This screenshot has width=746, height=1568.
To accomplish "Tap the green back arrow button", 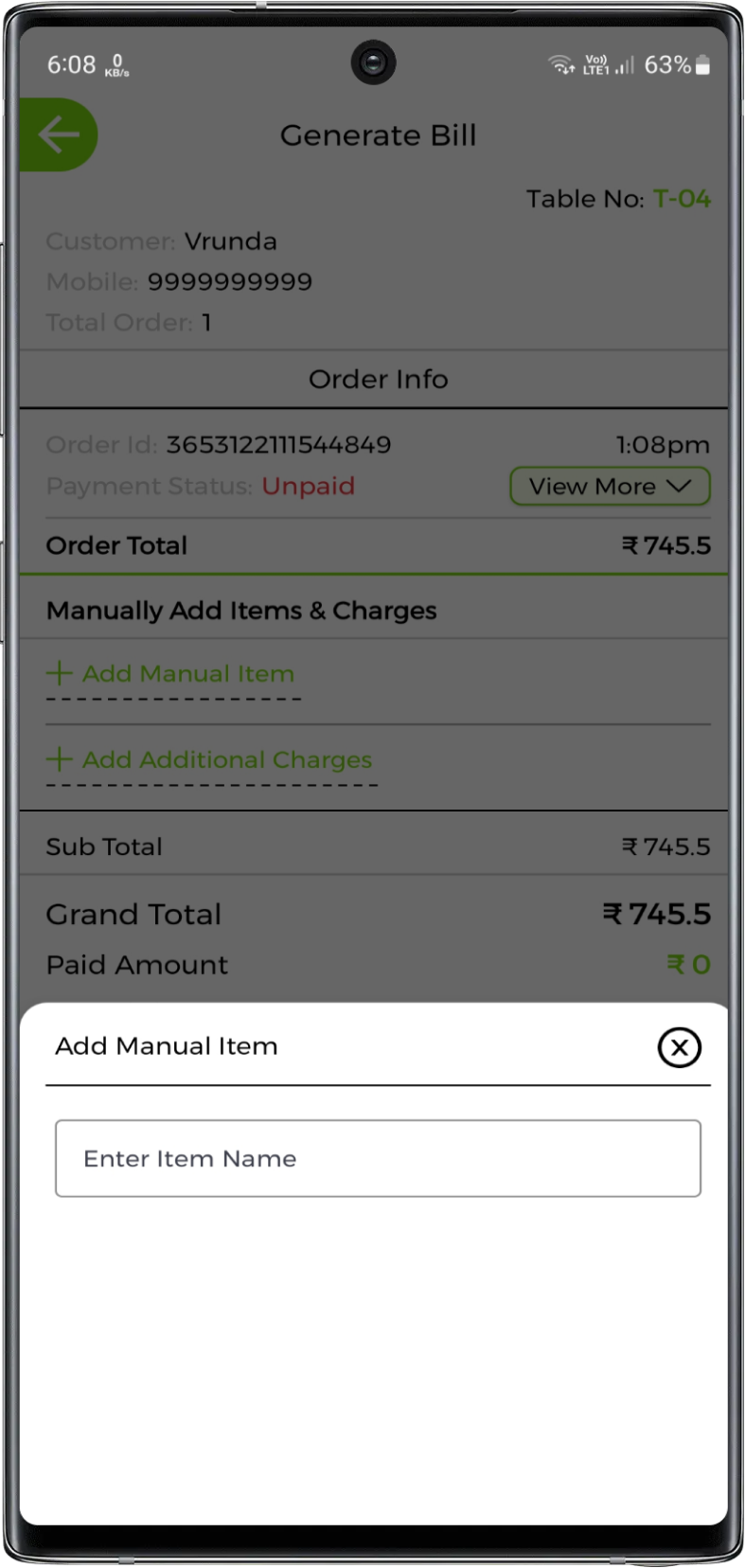I will tap(59, 135).
